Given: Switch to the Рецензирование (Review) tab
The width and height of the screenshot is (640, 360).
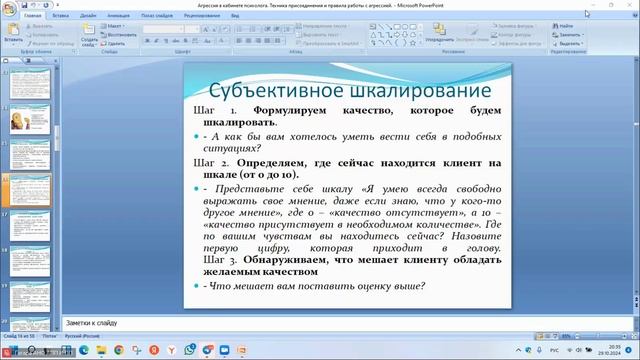Looking at the screenshot, I should 202,16.
